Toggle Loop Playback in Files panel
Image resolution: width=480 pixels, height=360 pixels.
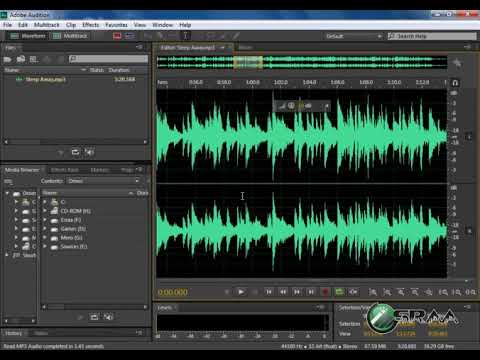pyautogui.click(x=75, y=152)
